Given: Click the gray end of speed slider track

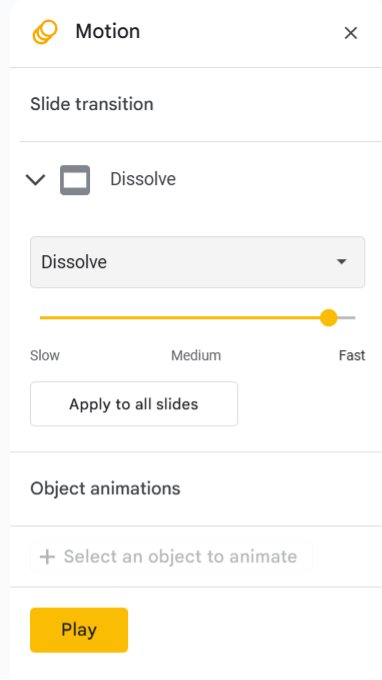Looking at the screenshot, I should 347,318.
